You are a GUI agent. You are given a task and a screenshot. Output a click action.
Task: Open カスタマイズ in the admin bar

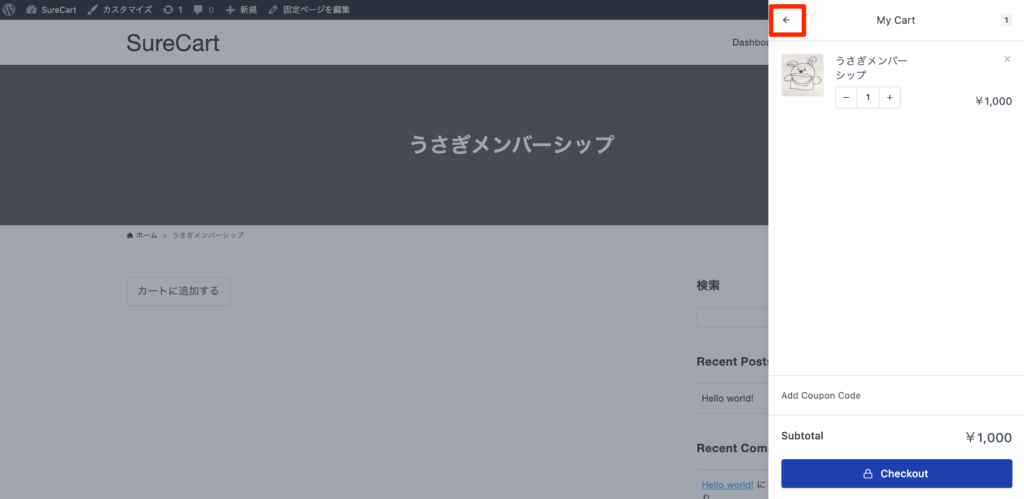click(x=120, y=10)
